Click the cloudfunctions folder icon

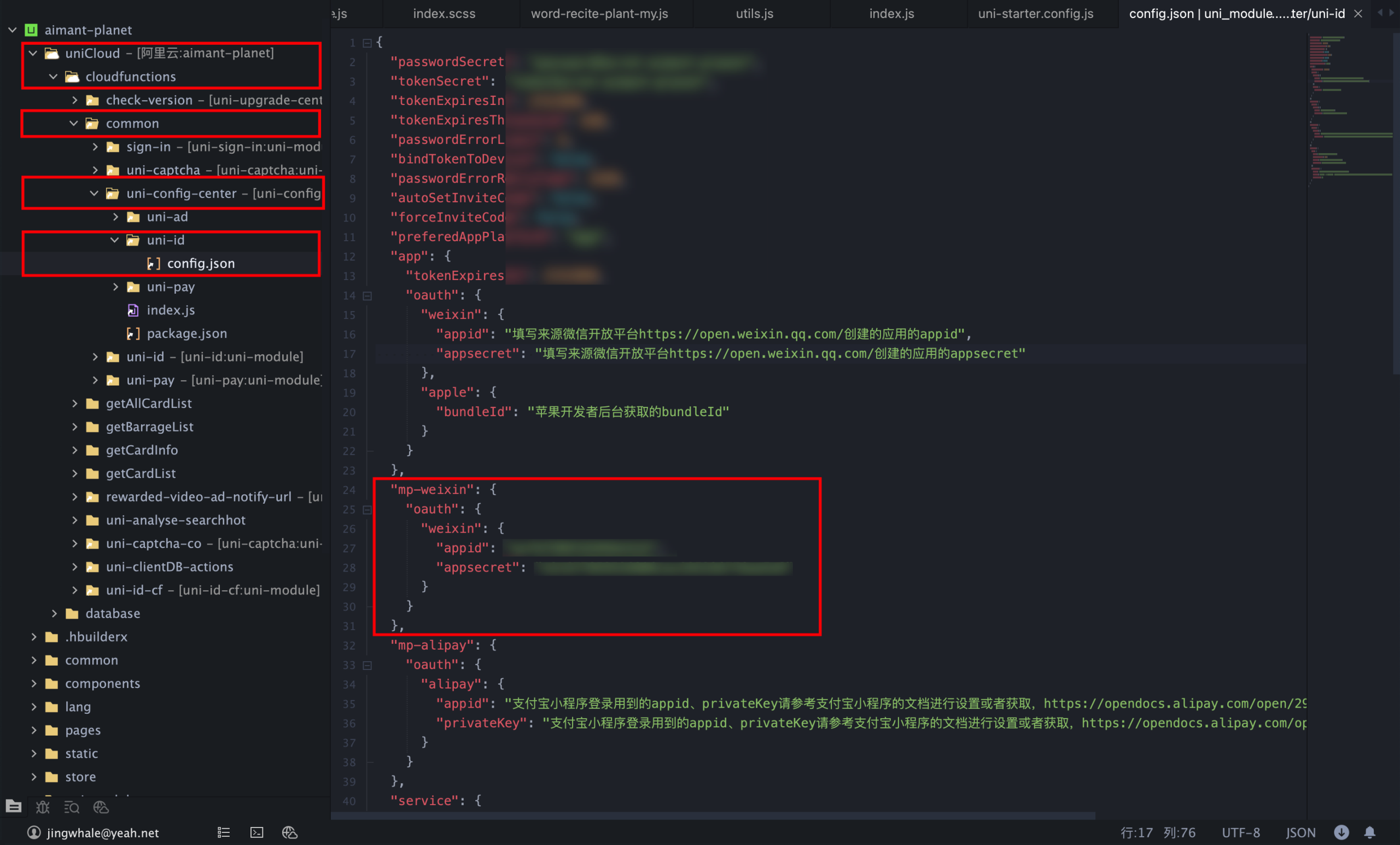[x=72, y=76]
